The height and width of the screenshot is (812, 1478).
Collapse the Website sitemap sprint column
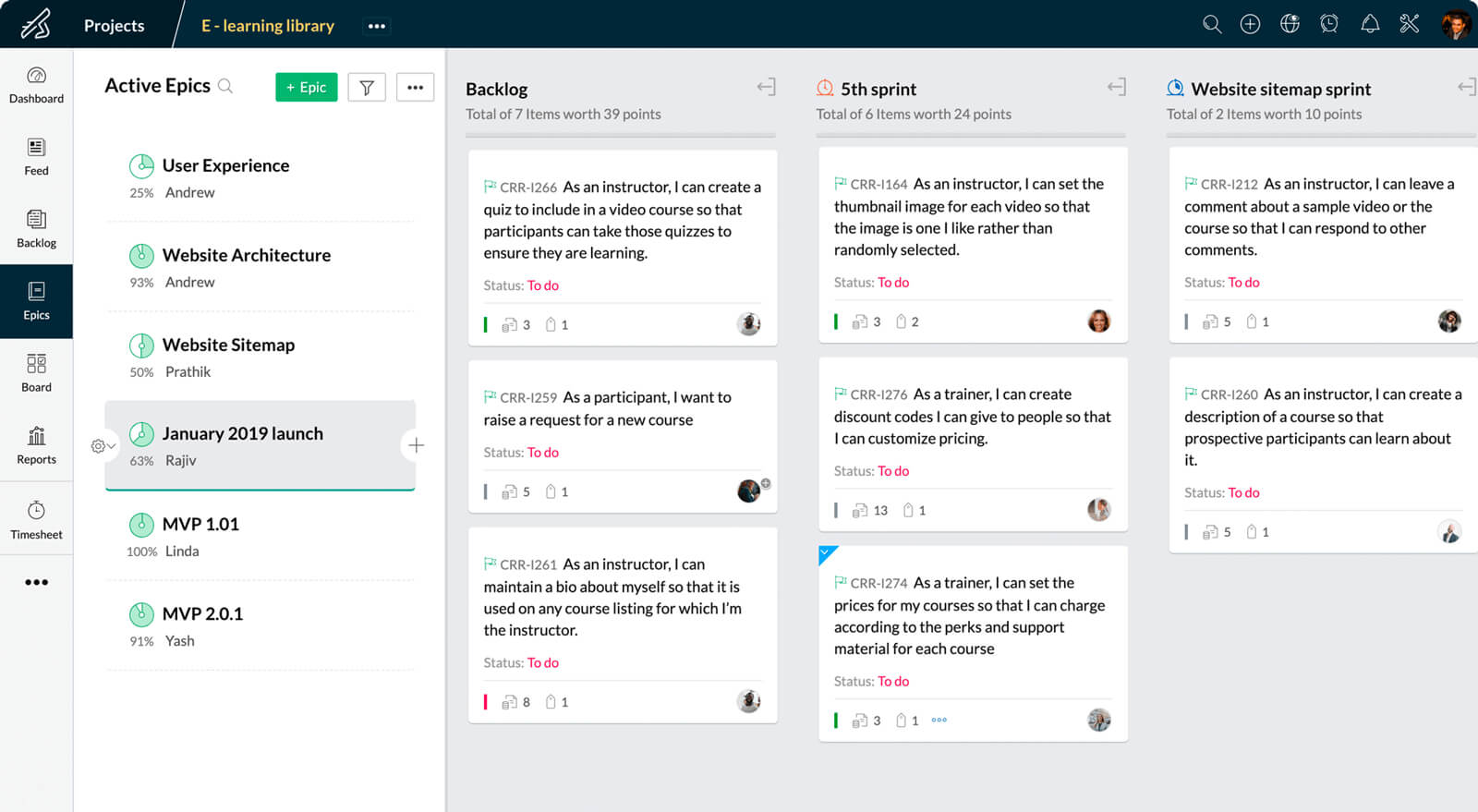point(1467,87)
